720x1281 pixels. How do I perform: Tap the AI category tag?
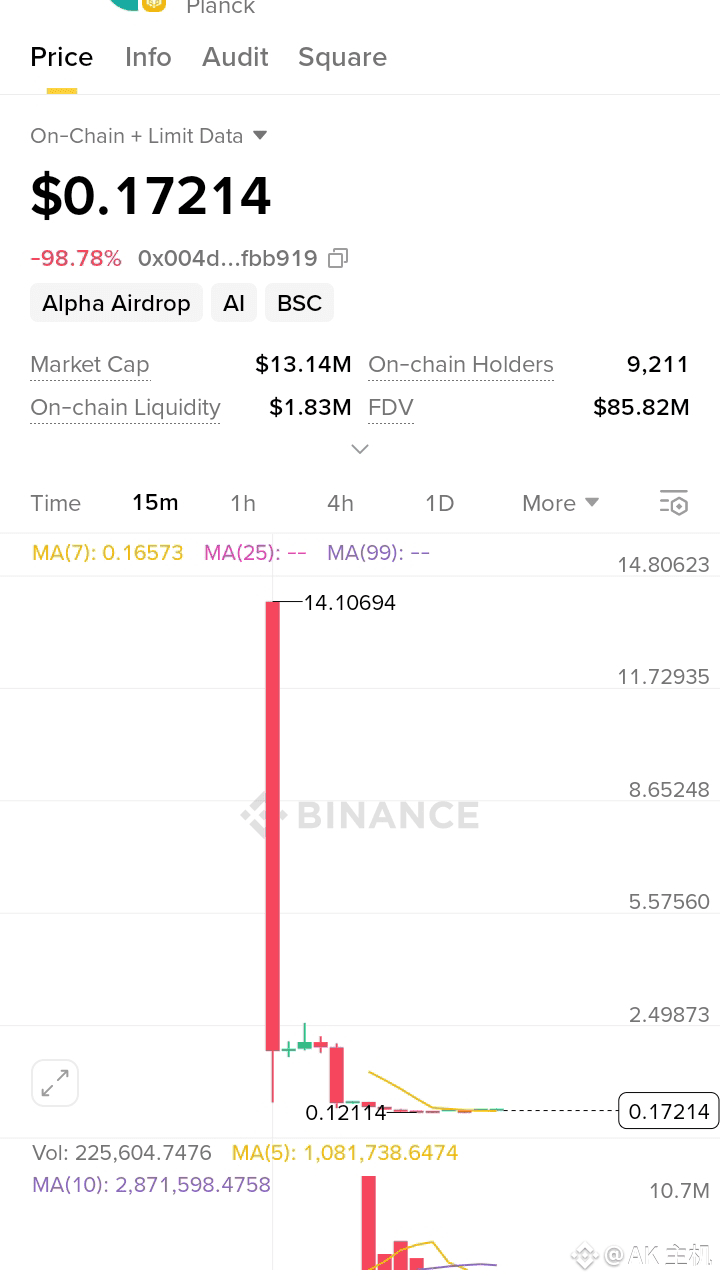click(x=234, y=303)
